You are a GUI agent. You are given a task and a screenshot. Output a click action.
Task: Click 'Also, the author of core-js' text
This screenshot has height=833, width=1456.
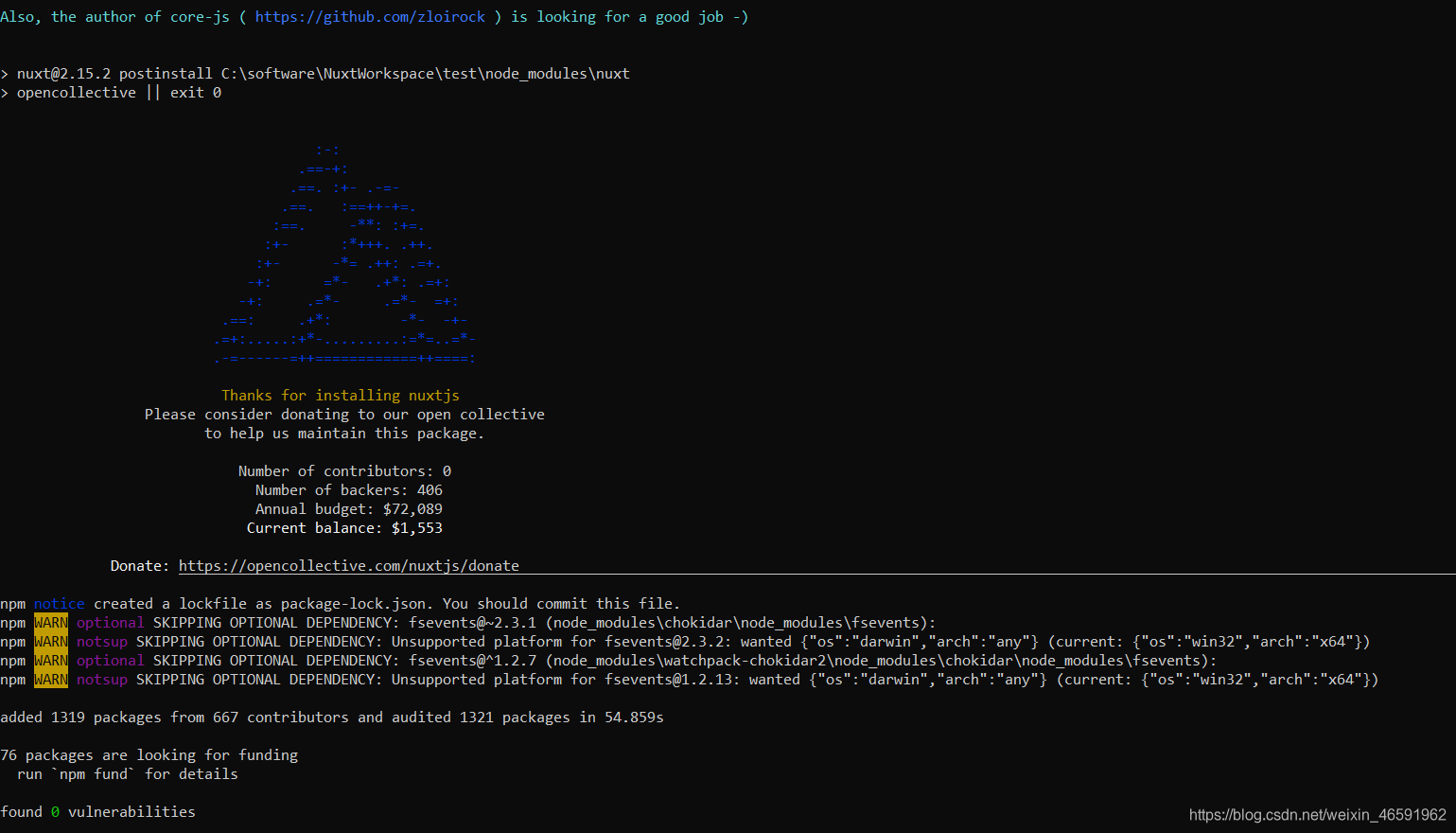click(114, 17)
